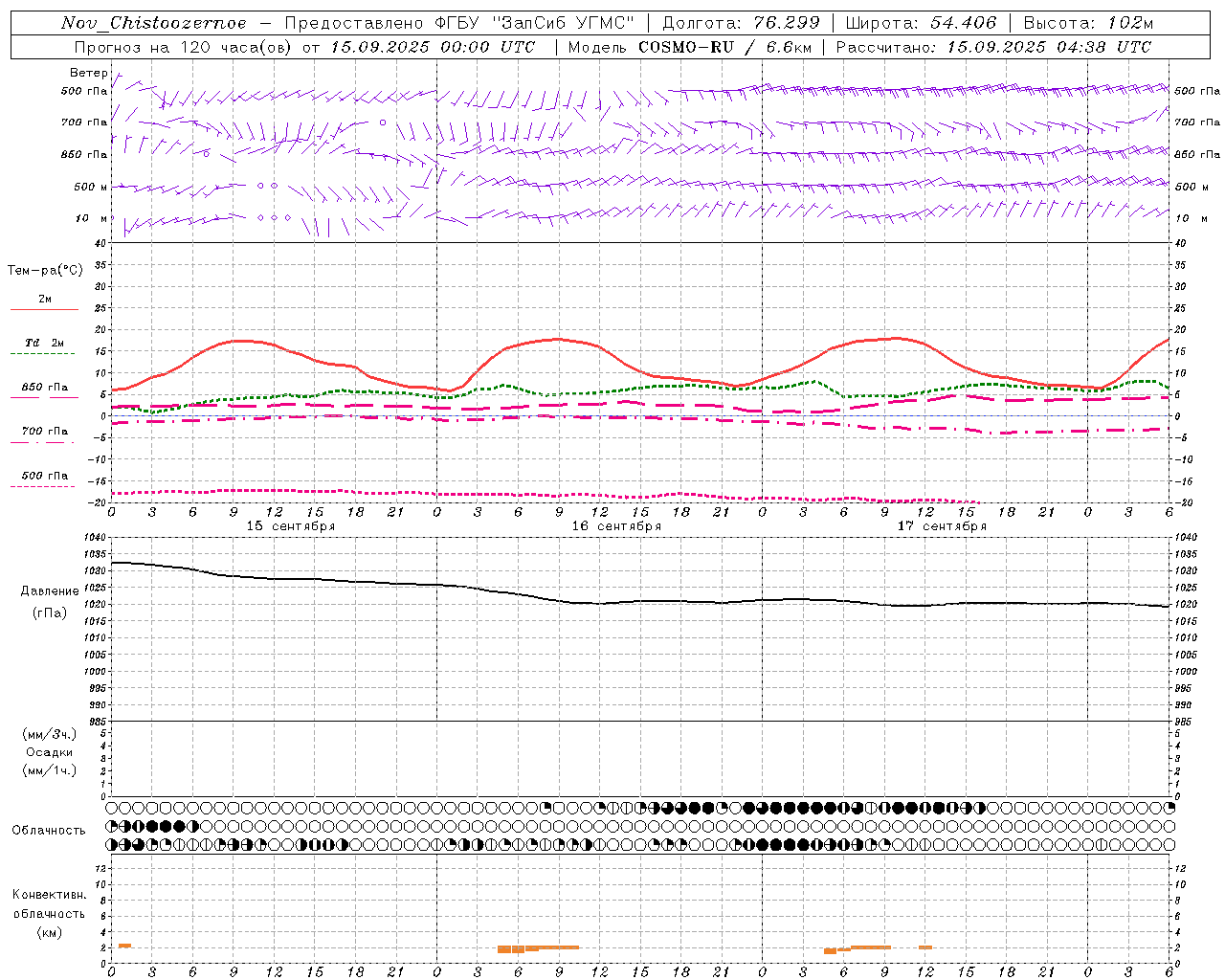Click the forecast start 15.09.2025 00:00 UTC

click(x=433, y=47)
